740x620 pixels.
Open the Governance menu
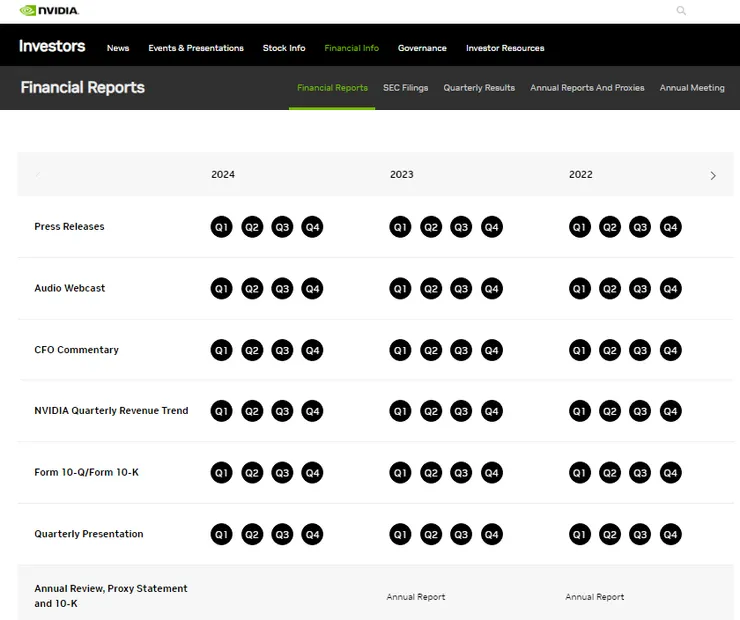(422, 48)
